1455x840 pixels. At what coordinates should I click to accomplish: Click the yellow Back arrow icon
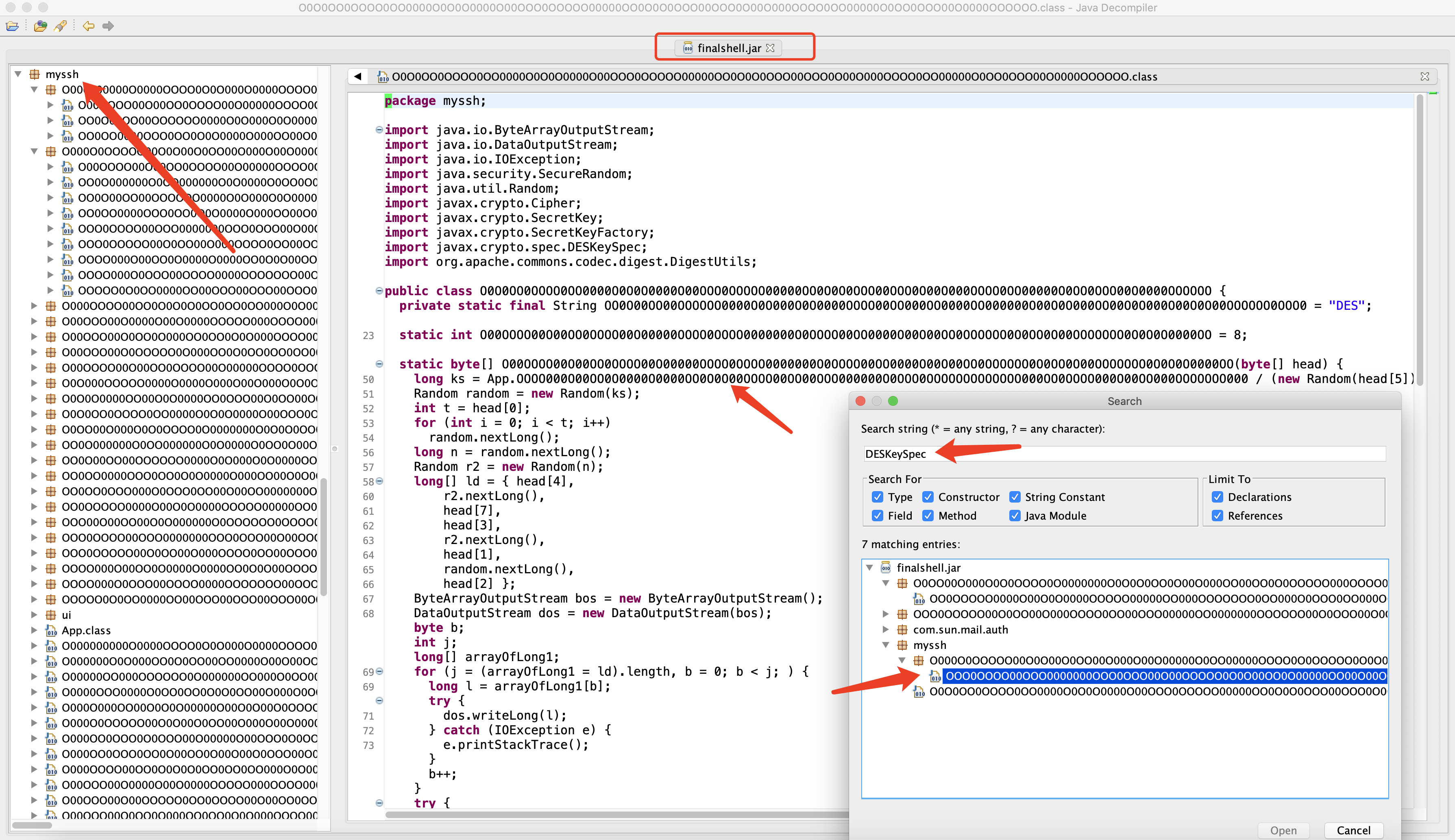click(88, 26)
